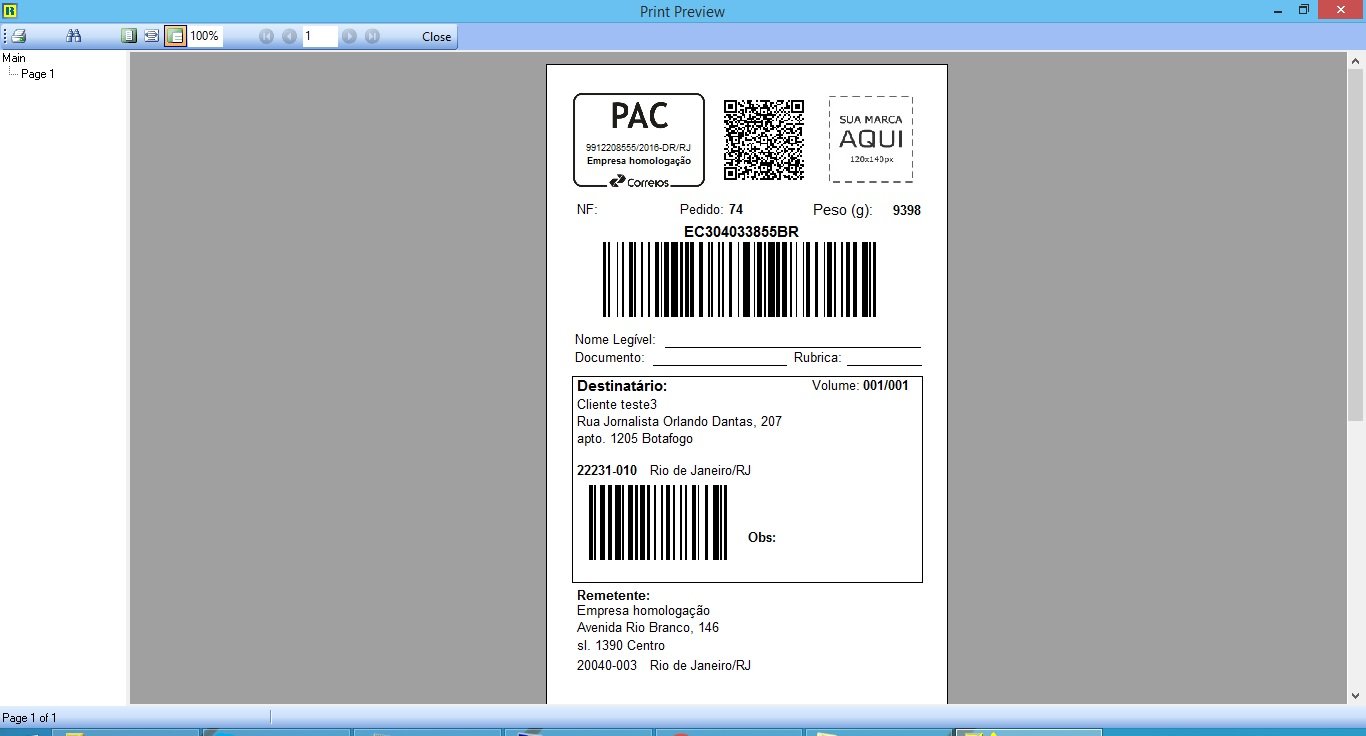1366x736 pixels.
Task: Click 'sl. 1390 Centro' text
Action: [x=621, y=646]
